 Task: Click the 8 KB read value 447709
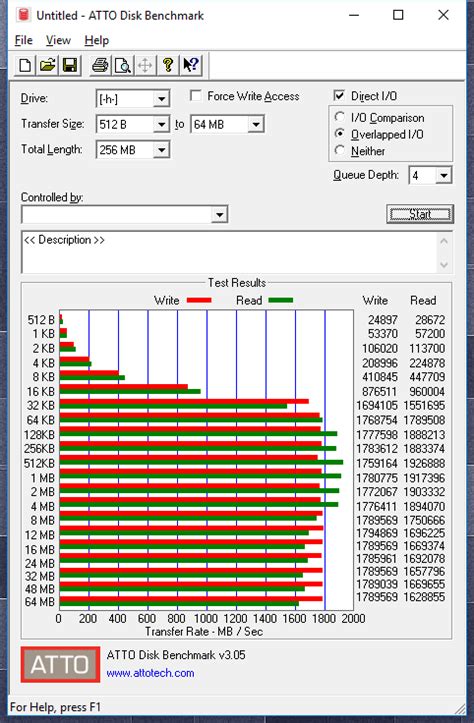point(427,377)
